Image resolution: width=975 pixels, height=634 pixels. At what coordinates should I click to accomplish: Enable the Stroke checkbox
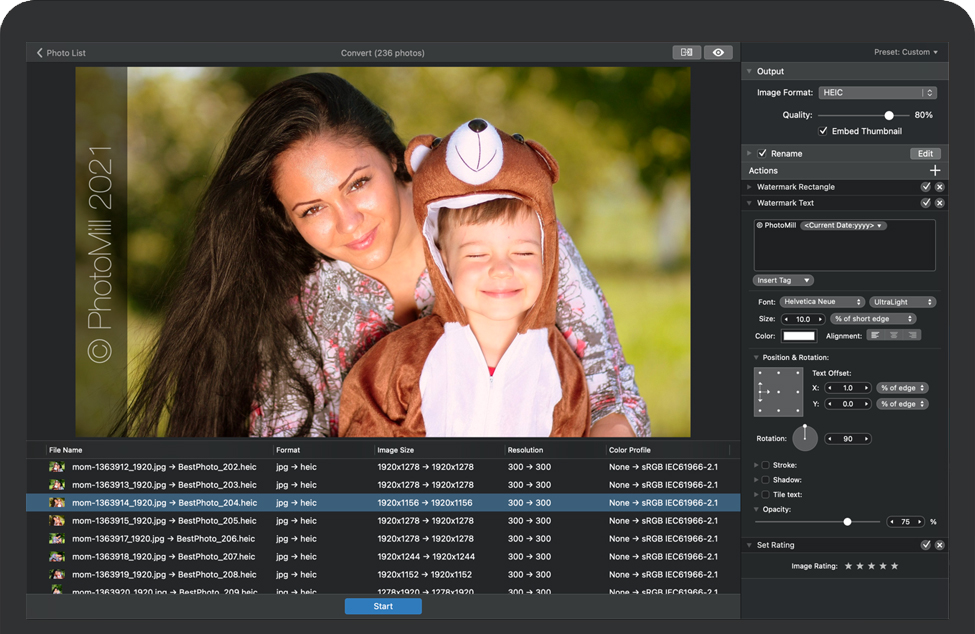pyautogui.click(x=766, y=465)
